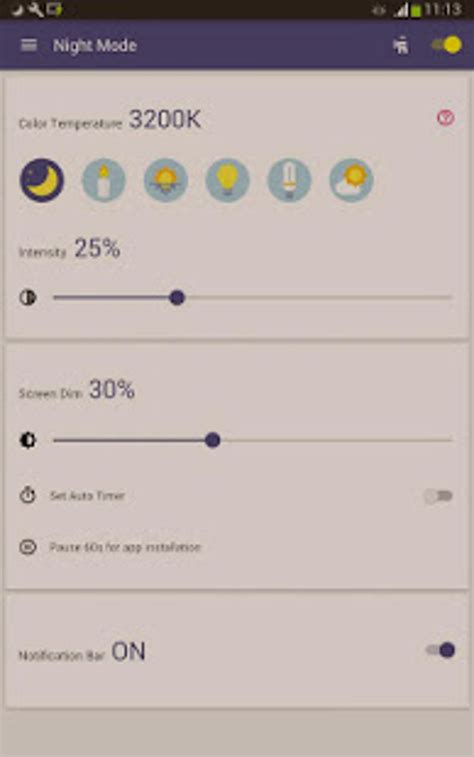474x757 pixels.
Task: Tap the Set Auto Timer label
Action: click(x=87, y=496)
